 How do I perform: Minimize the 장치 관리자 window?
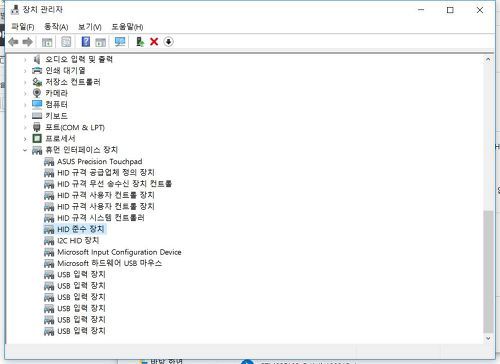pos(421,10)
